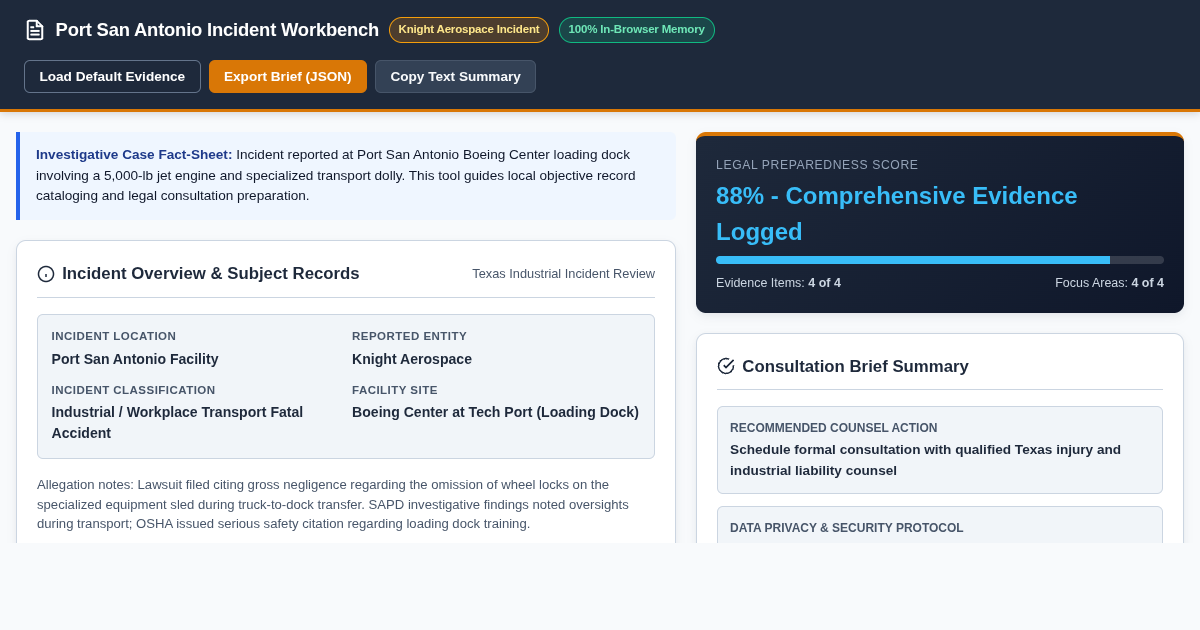Load the default evidence set
This screenshot has width=1200, height=630.
tap(112, 76)
